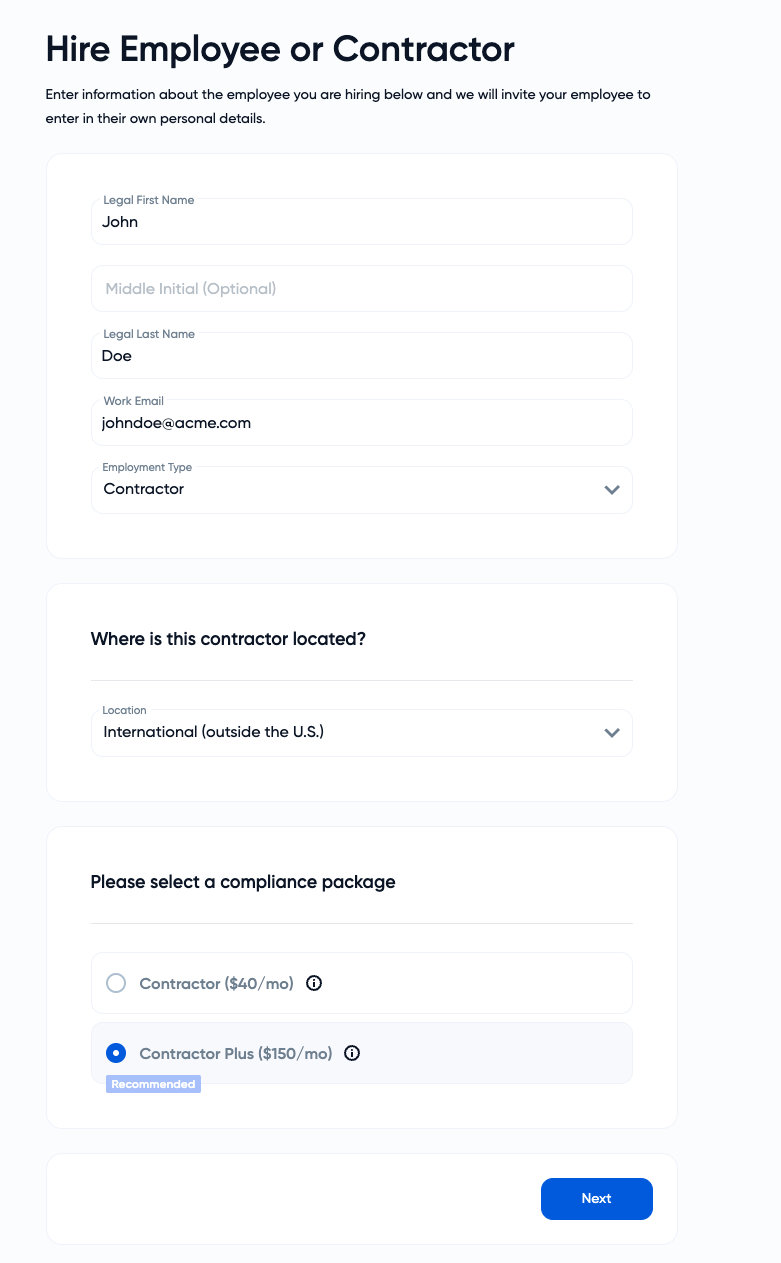Image resolution: width=781 pixels, height=1263 pixels.
Task: Click into the Middle Initial (Optional) field
Action: (x=360, y=289)
